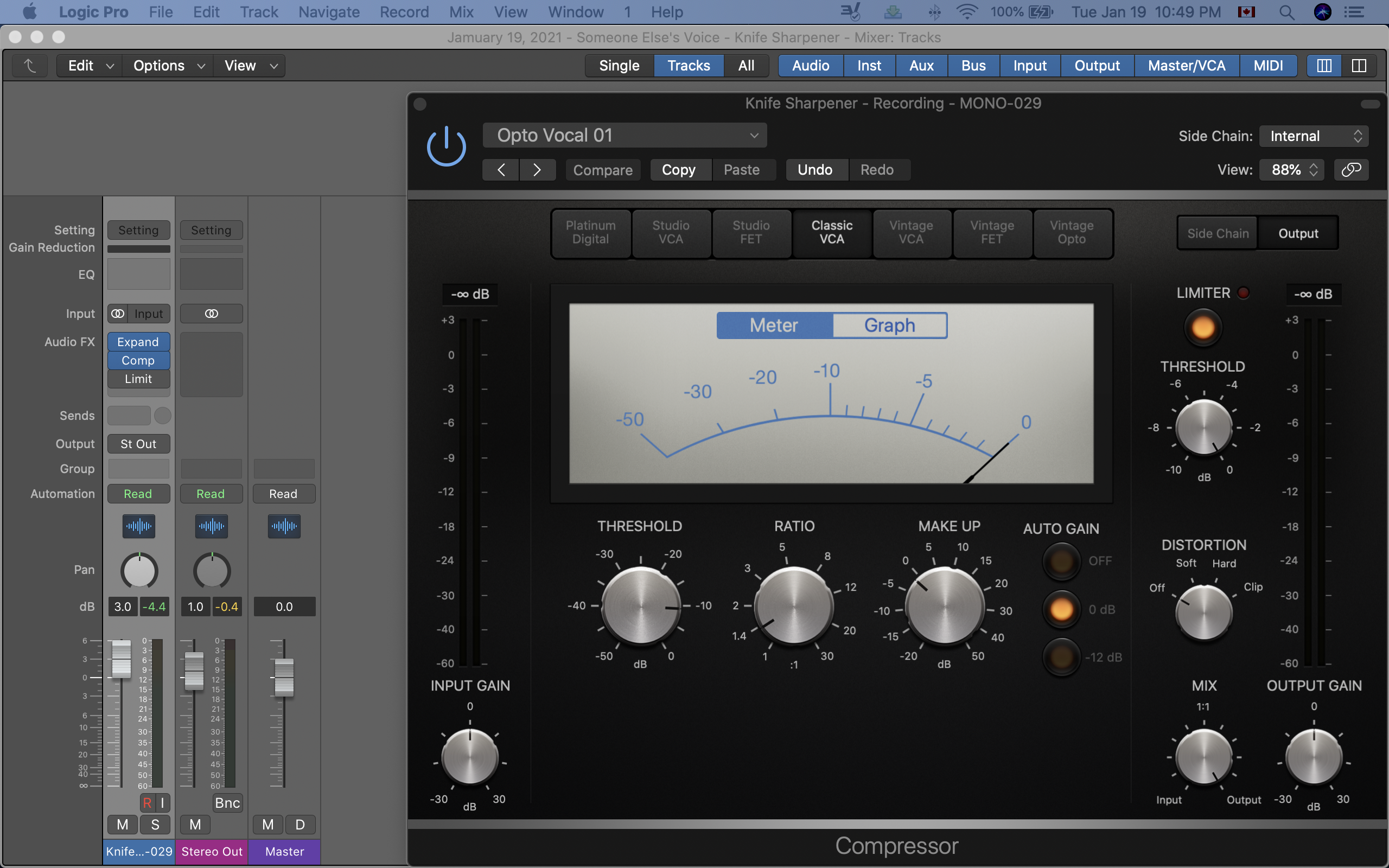This screenshot has width=1389, height=868.
Task: Click the Knife track Group slot
Action: coord(138,468)
